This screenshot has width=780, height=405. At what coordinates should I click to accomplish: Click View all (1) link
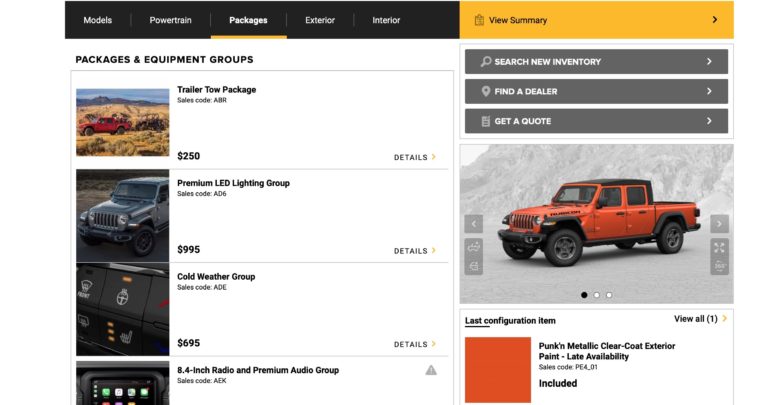(x=695, y=319)
